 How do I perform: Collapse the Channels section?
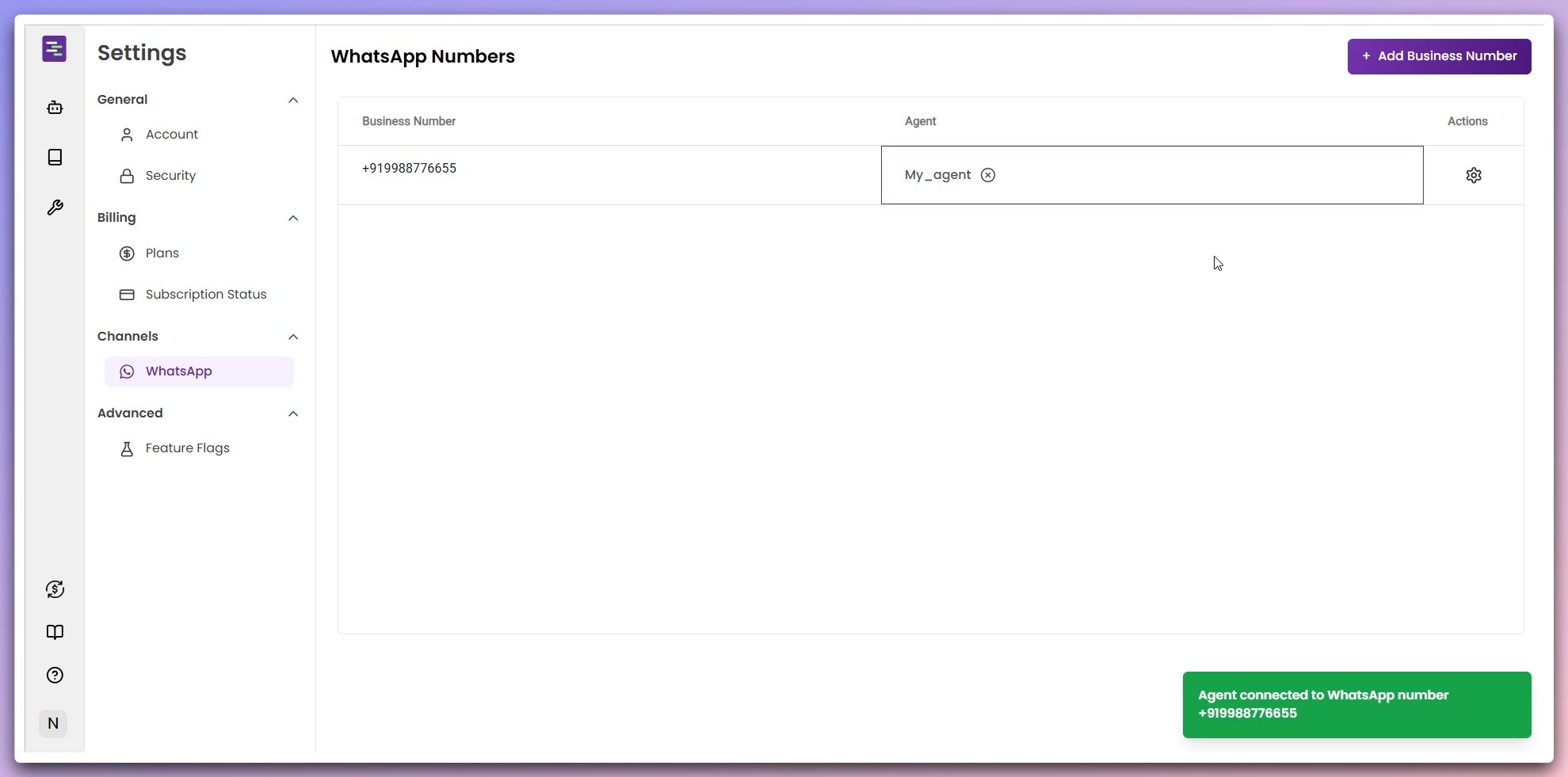[x=293, y=337]
